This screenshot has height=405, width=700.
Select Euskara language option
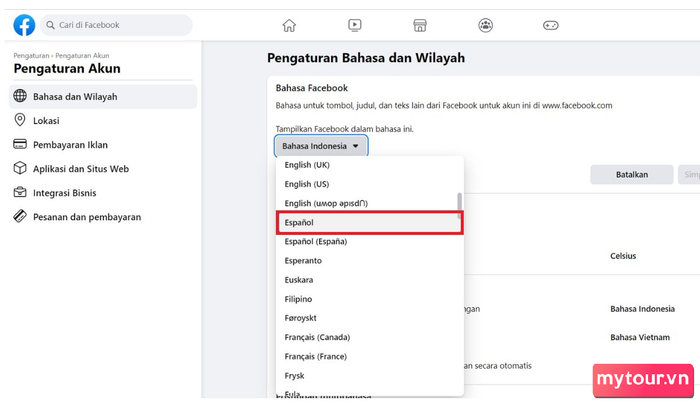pyautogui.click(x=370, y=280)
